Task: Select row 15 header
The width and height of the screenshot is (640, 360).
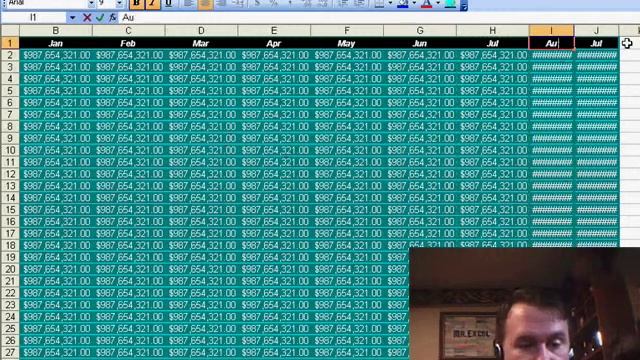Action: [10, 210]
